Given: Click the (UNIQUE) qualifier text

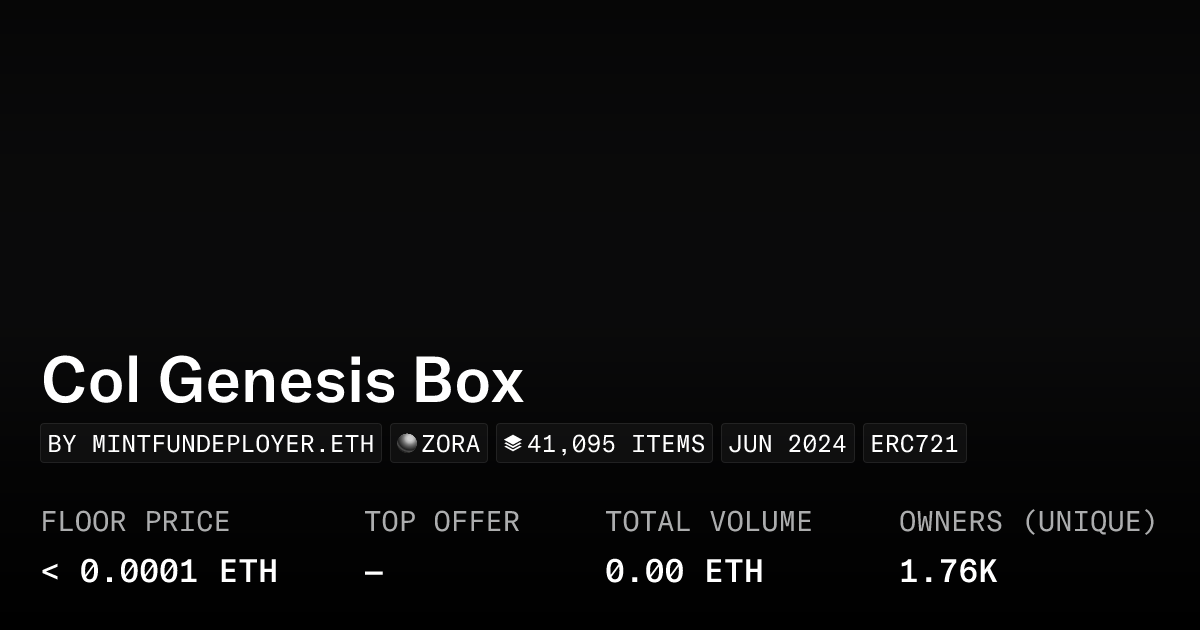Looking at the screenshot, I should point(1089,522).
